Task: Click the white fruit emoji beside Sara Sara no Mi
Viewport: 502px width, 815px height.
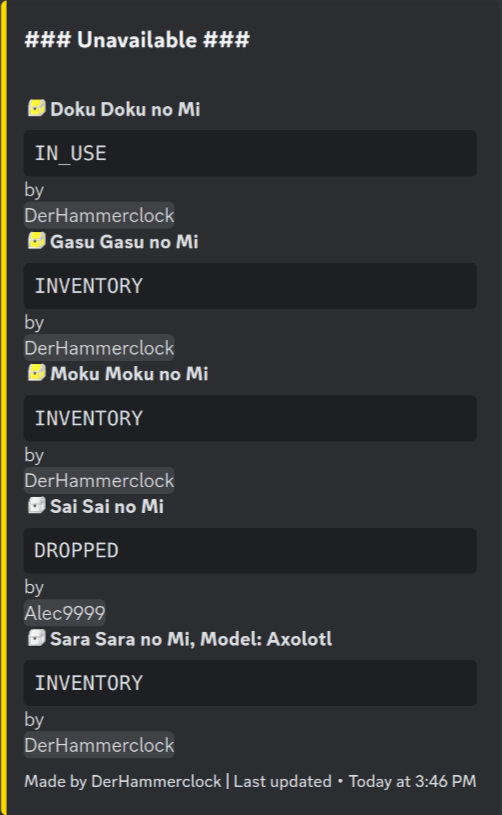Action: click(x=36, y=638)
